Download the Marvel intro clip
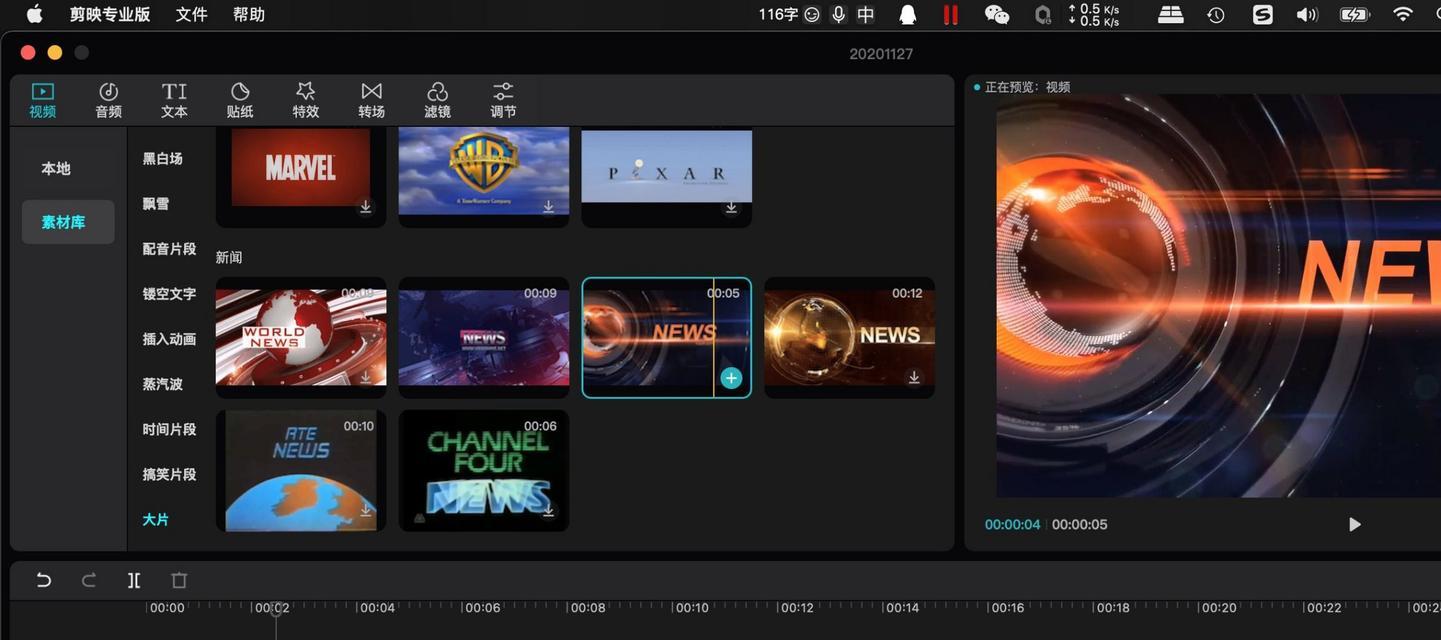This screenshot has width=1441, height=640. pyautogui.click(x=366, y=207)
